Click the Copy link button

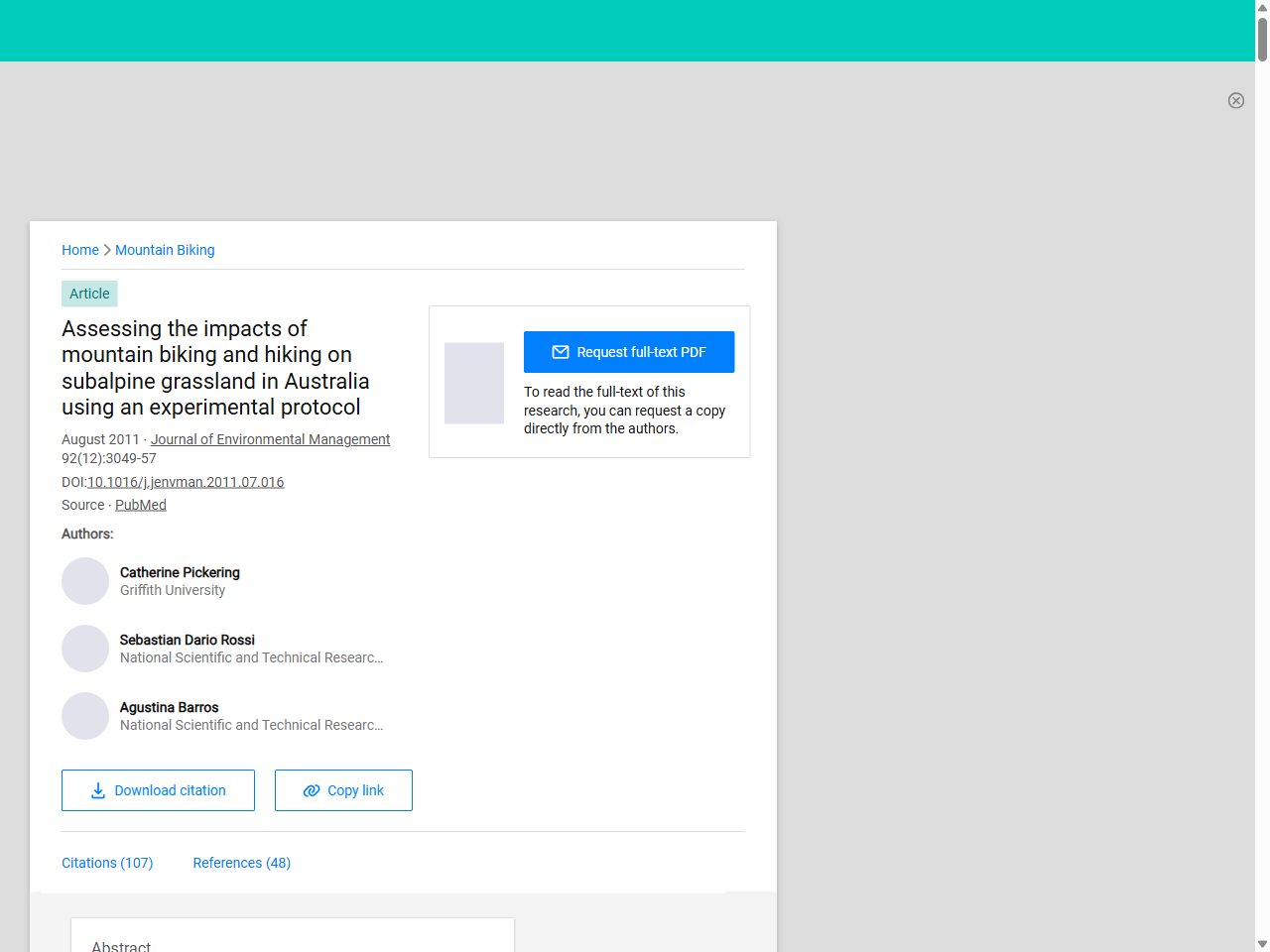pyautogui.click(x=343, y=790)
